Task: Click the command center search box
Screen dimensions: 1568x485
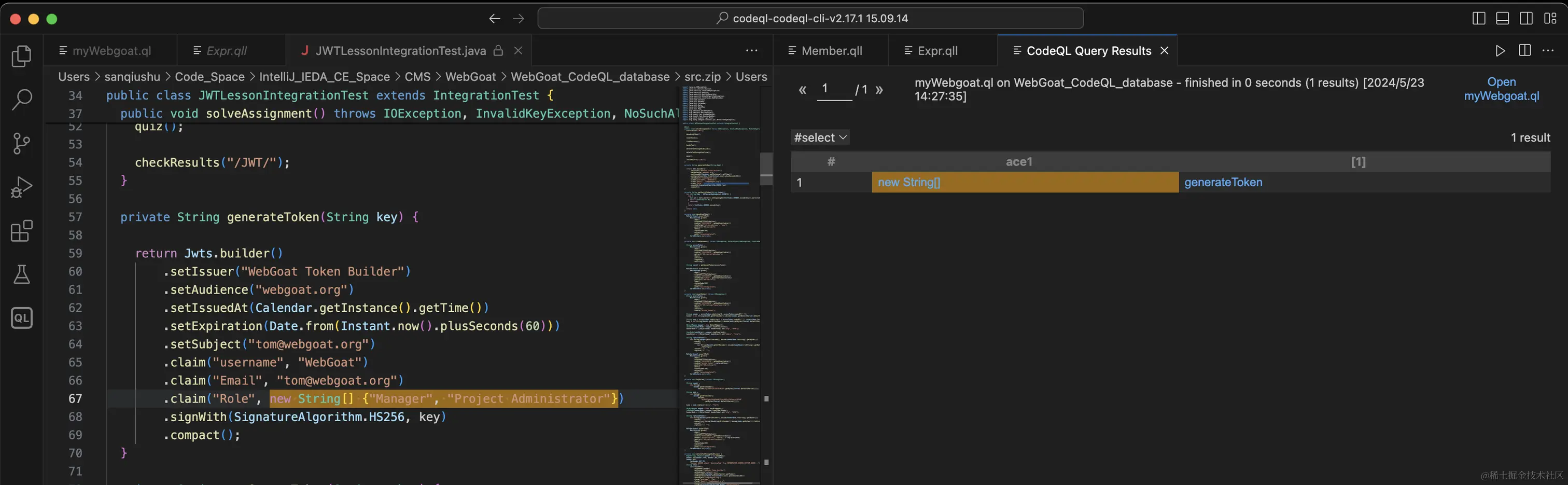Action: 810,18
